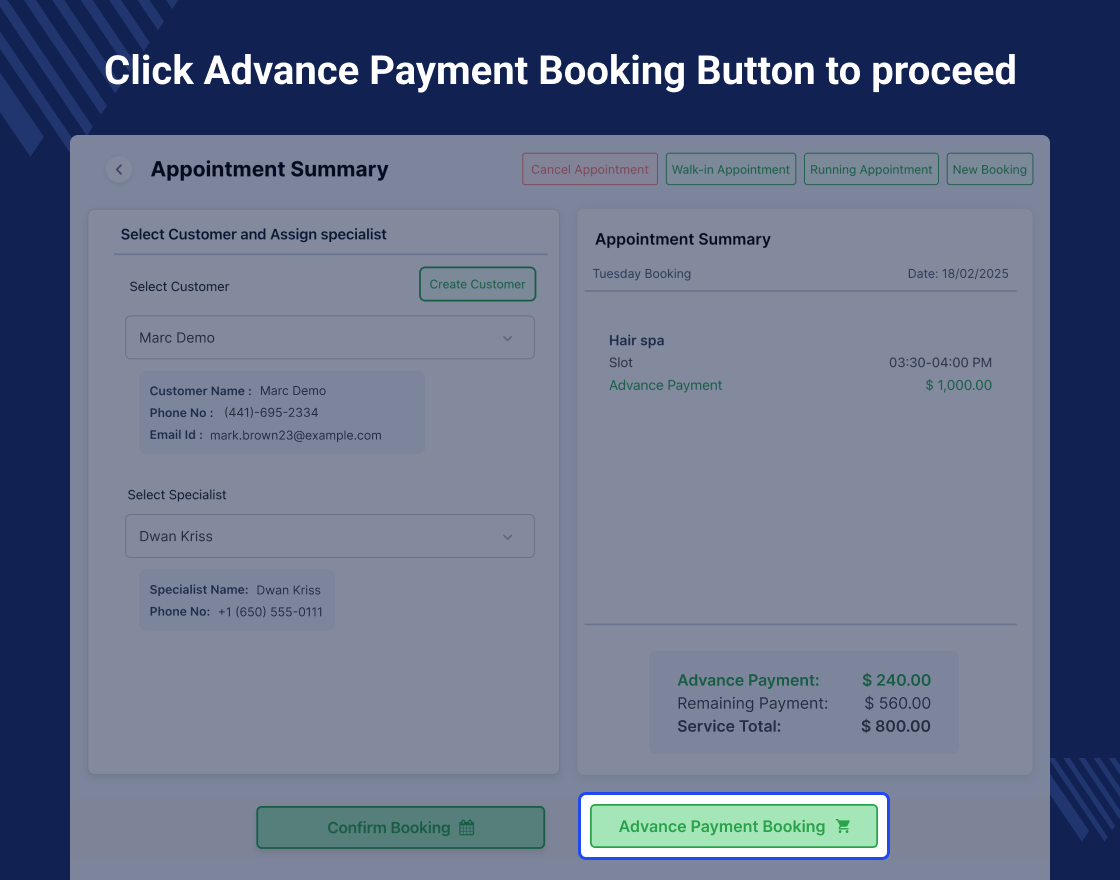Click the $ 1,000.00 advance amount

(959, 385)
